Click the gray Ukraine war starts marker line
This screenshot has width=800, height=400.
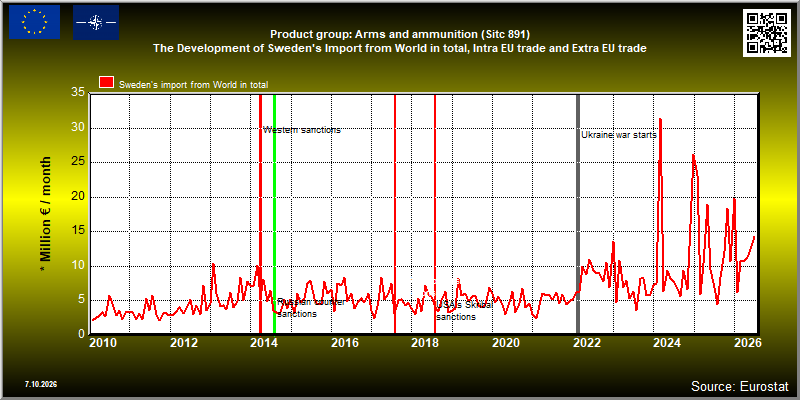(x=578, y=213)
